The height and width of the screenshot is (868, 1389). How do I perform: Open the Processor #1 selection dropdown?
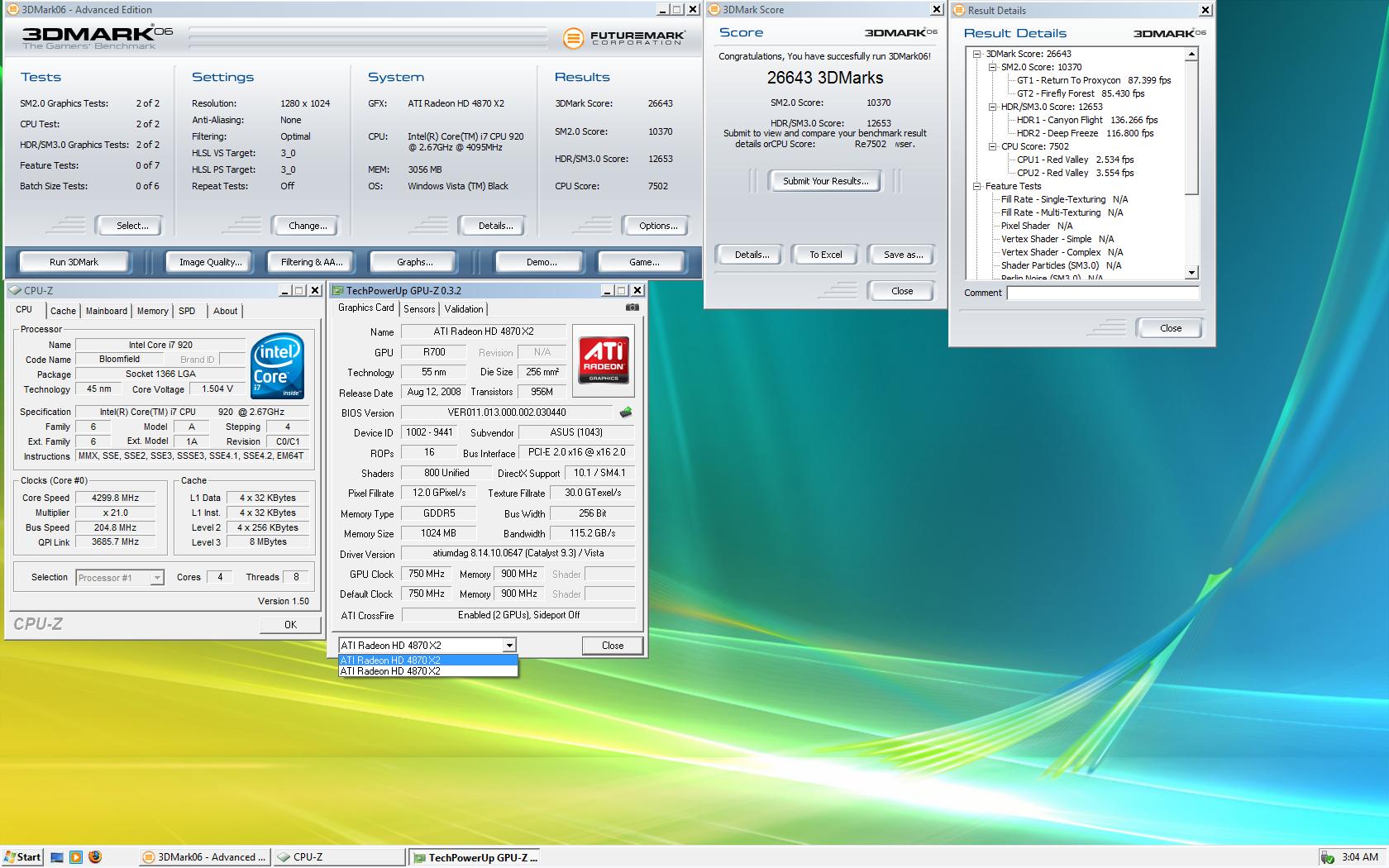click(x=157, y=578)
